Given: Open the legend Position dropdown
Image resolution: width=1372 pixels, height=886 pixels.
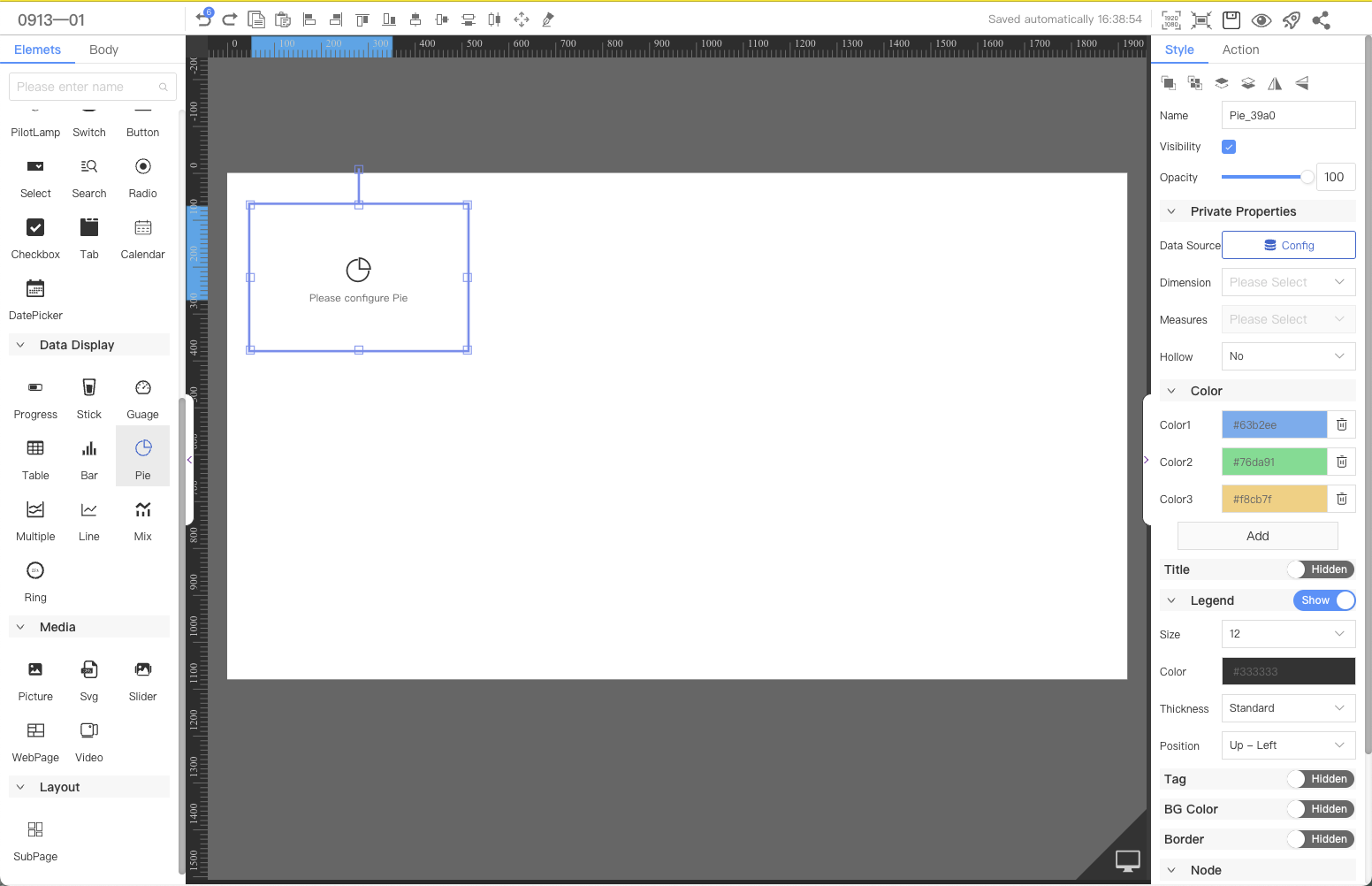Looking at the screenshot, I should tap(1287, 745).
